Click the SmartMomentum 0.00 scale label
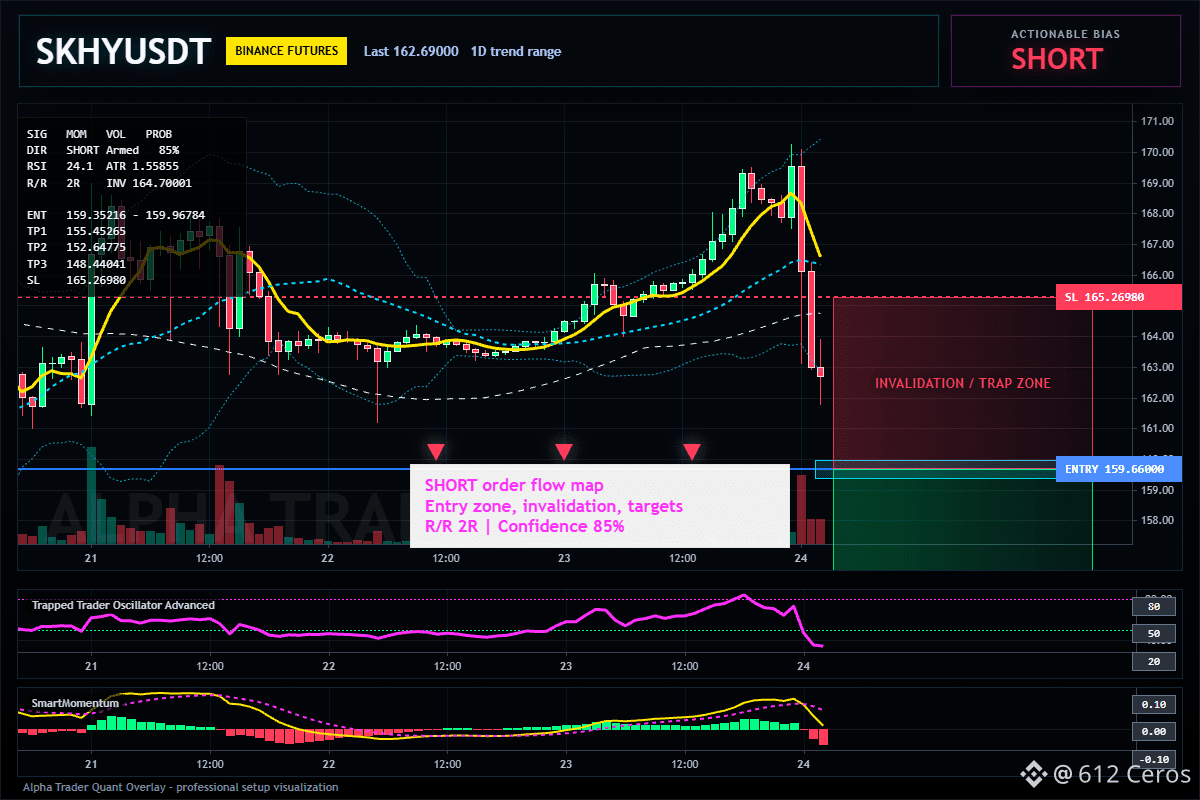The image size is (1200, 800). (1153, 732)
